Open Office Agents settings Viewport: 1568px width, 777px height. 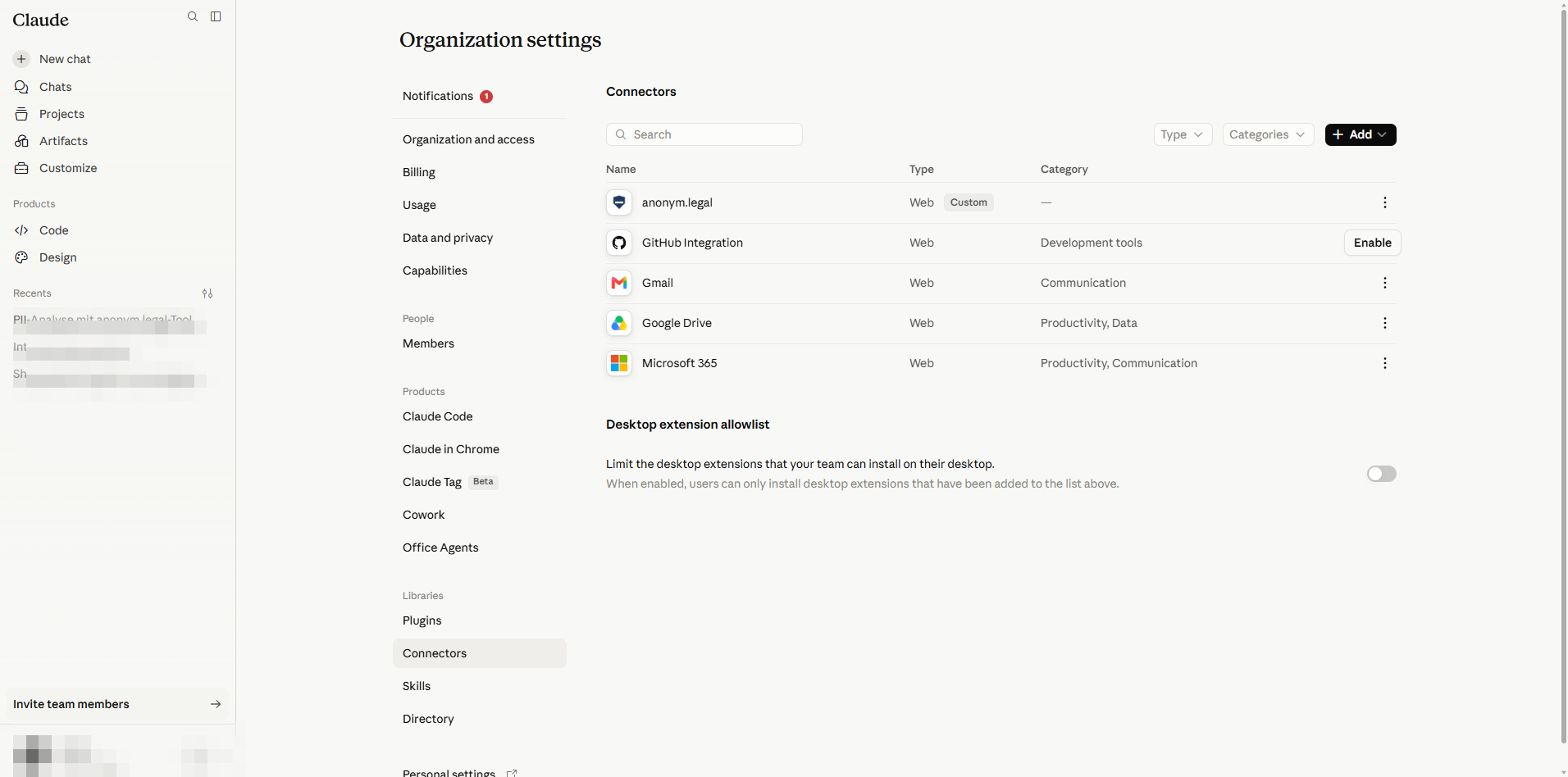pyautogui.click(x=440, y=548)
